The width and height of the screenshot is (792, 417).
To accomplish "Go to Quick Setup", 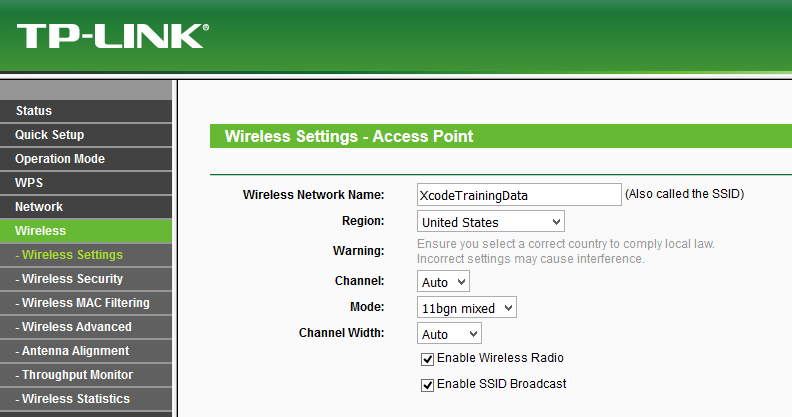I will (86, 135).
